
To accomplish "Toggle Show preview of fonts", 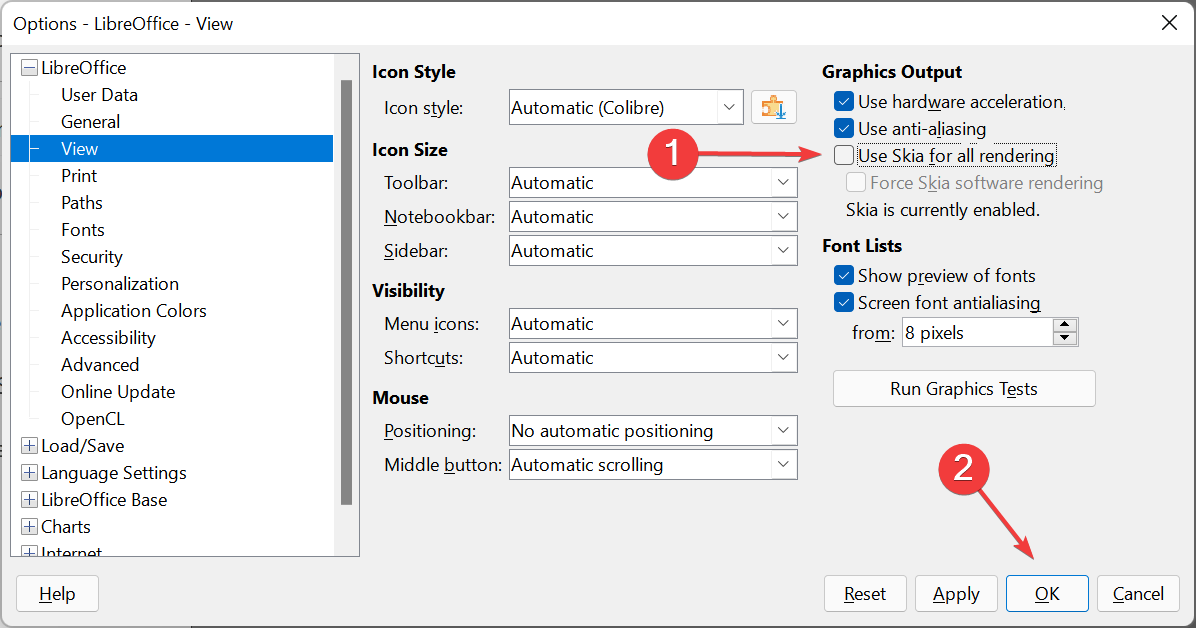I will (844, 275).
